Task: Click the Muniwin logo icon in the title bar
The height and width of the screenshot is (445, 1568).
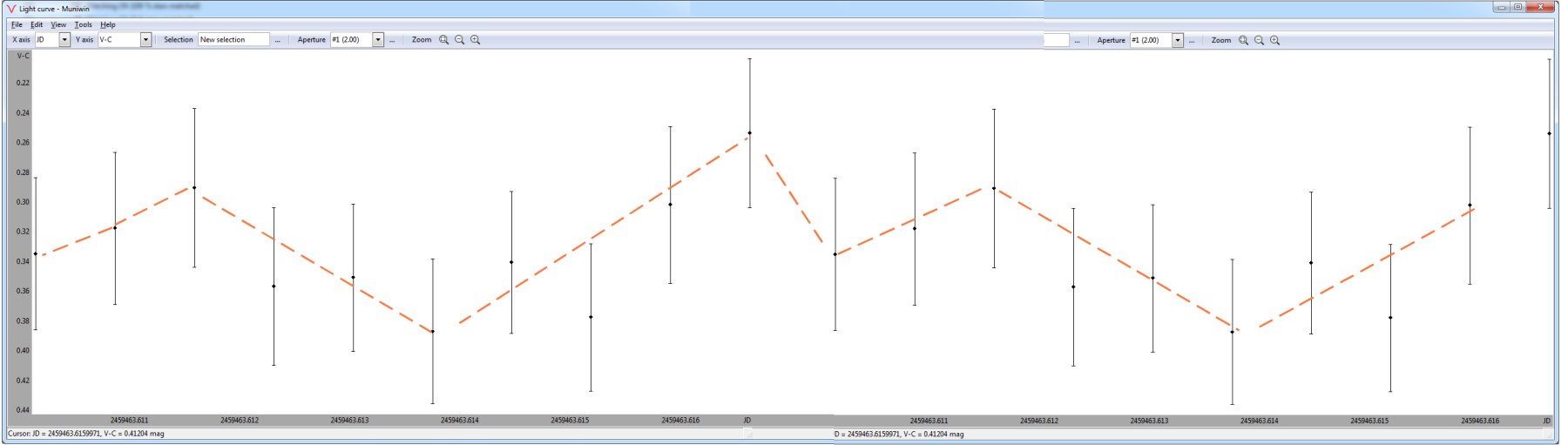Action: pos(11,9)
